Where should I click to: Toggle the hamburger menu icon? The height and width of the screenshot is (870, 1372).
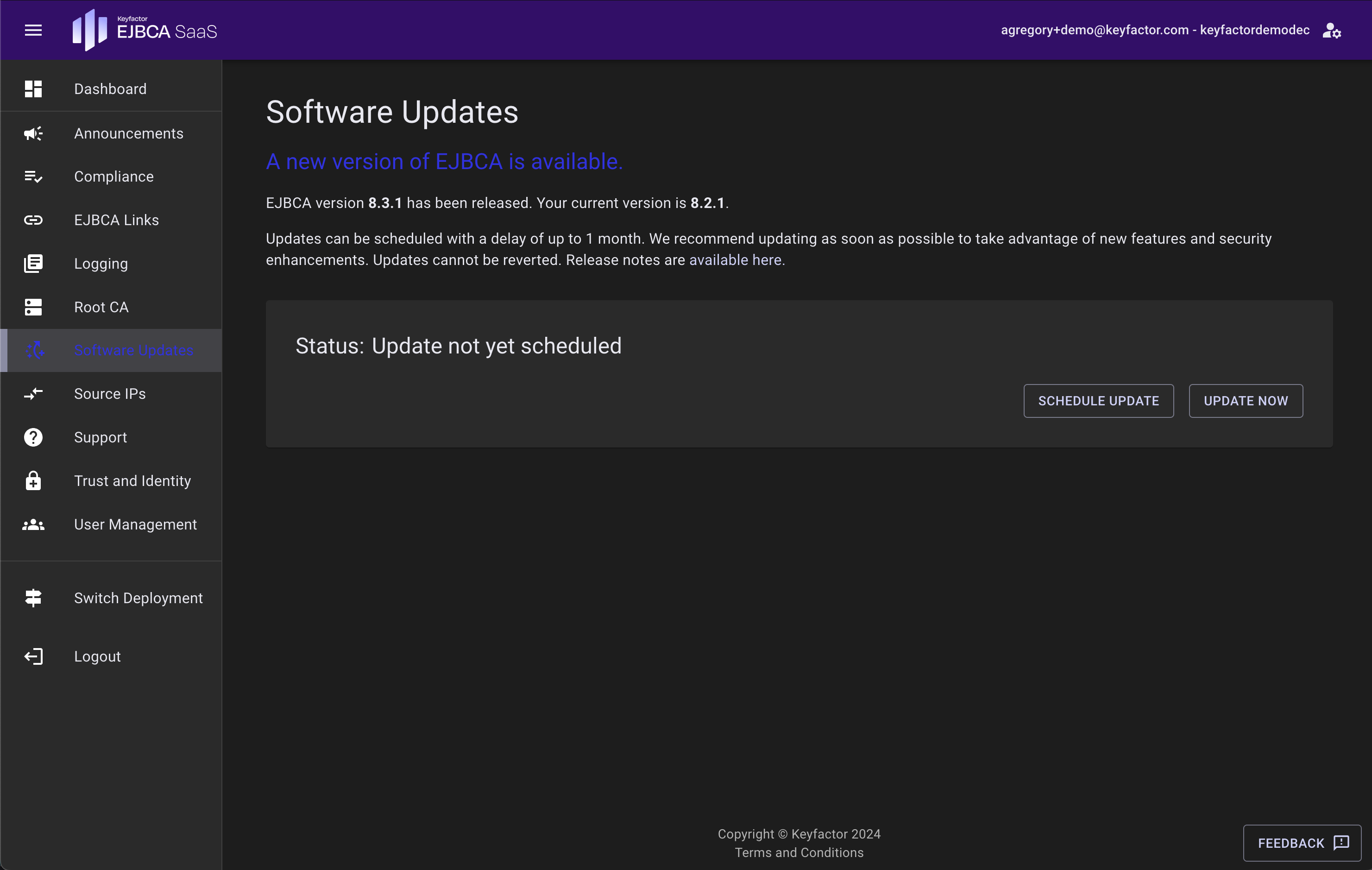33,30
